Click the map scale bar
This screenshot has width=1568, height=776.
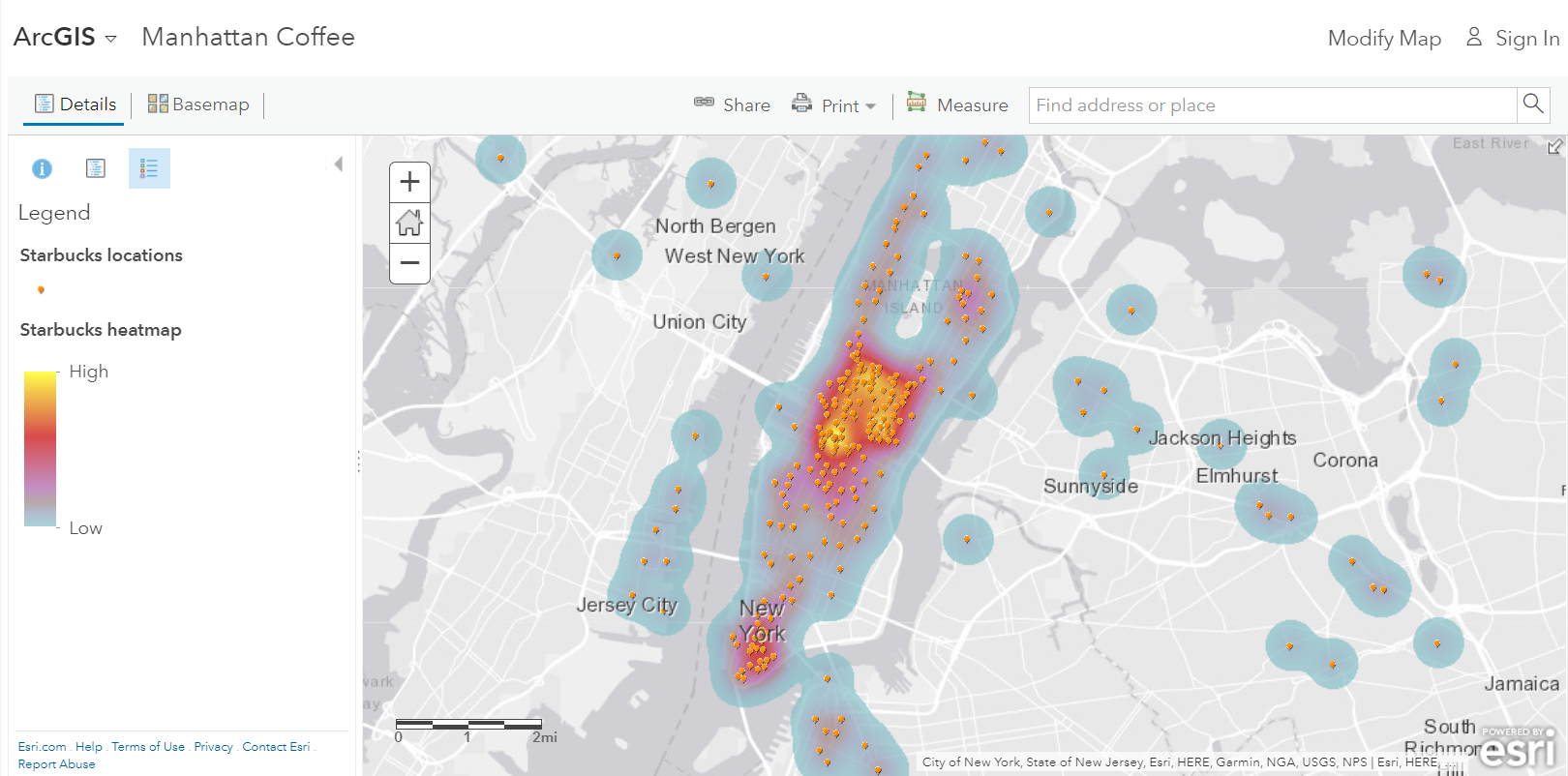[x=468, y=724]
